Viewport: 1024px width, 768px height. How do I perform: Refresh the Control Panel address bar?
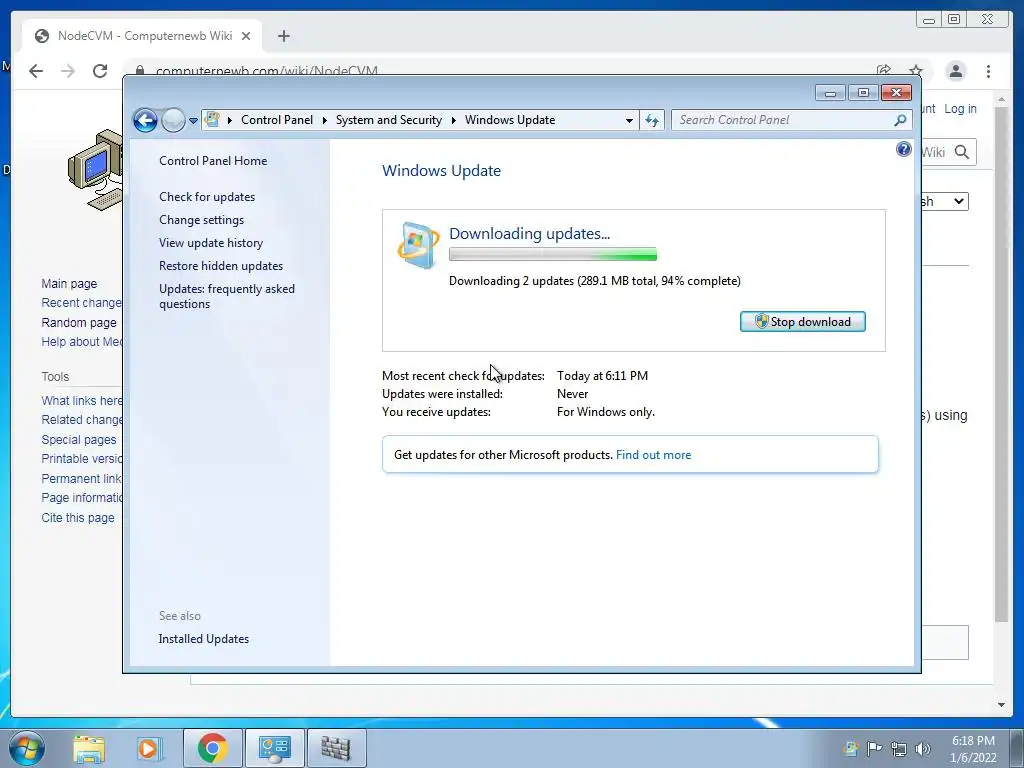point(652,120)
